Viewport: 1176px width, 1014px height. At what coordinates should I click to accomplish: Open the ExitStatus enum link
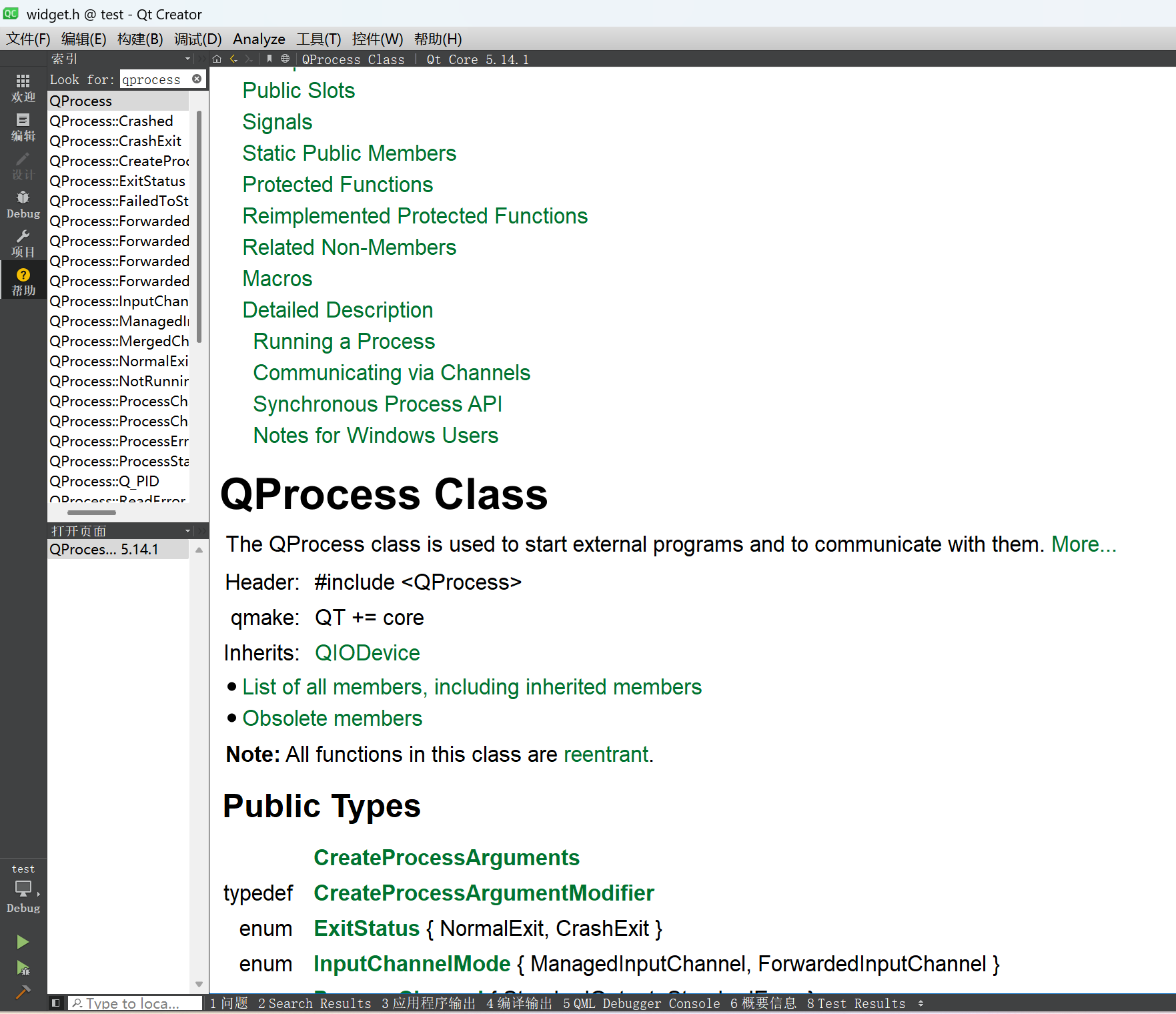367,929
